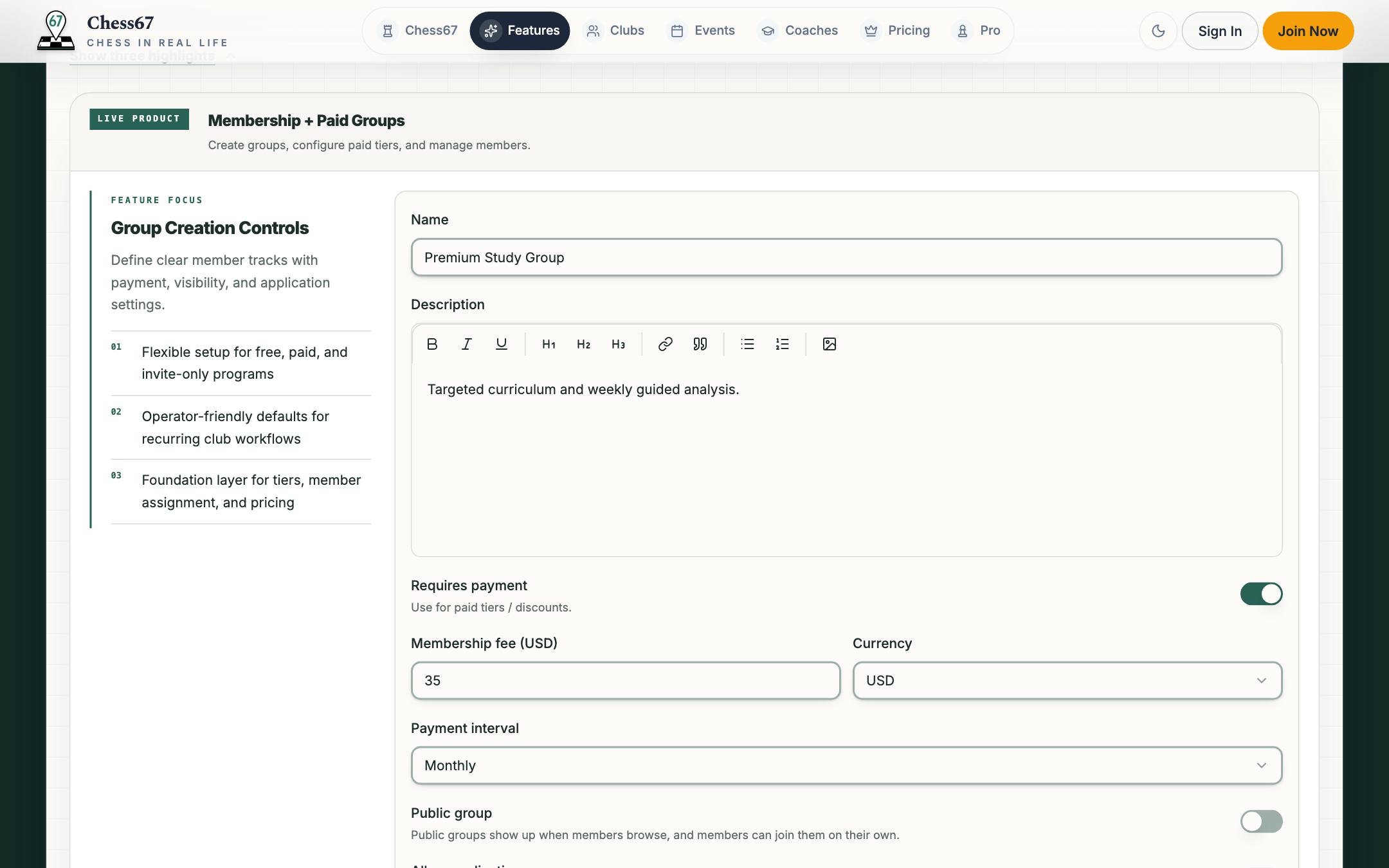Click the Name field with Premium Study Group
Image resolution: width=1389 pixels, height=868 pixels.
tap(846, 257)
